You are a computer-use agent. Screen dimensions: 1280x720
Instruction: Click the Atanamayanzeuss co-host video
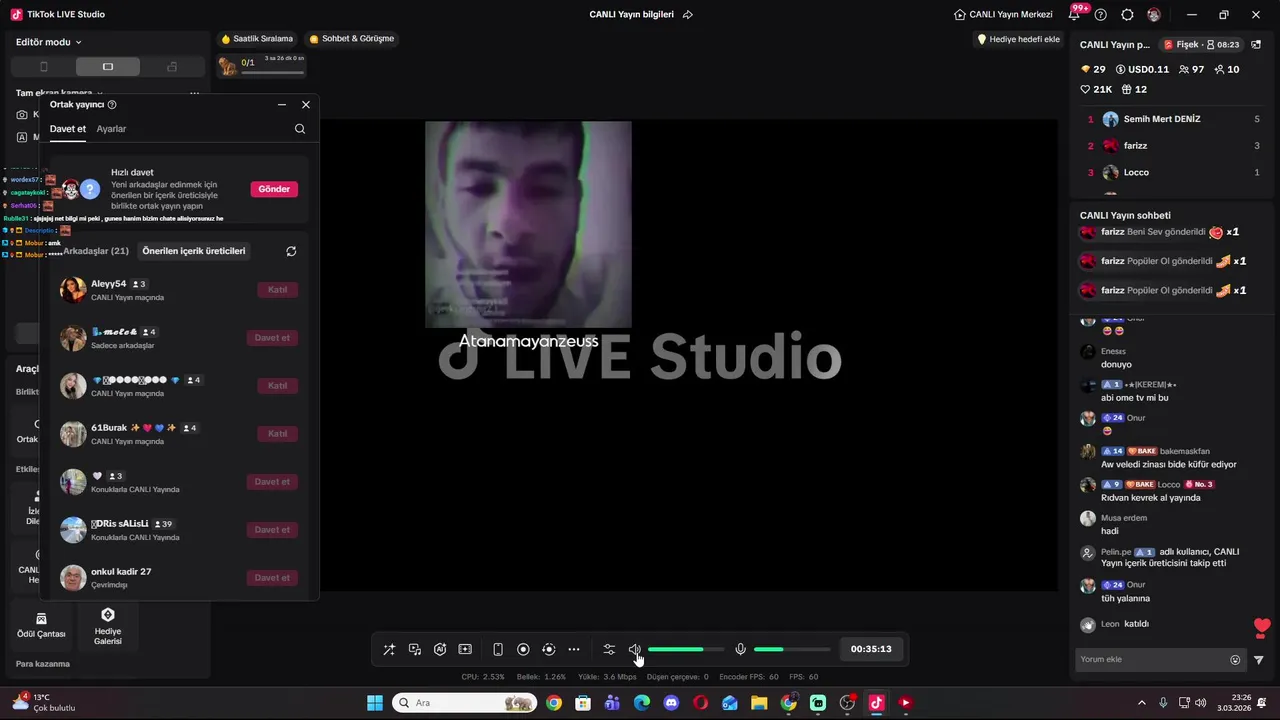(x=528, y=225)
